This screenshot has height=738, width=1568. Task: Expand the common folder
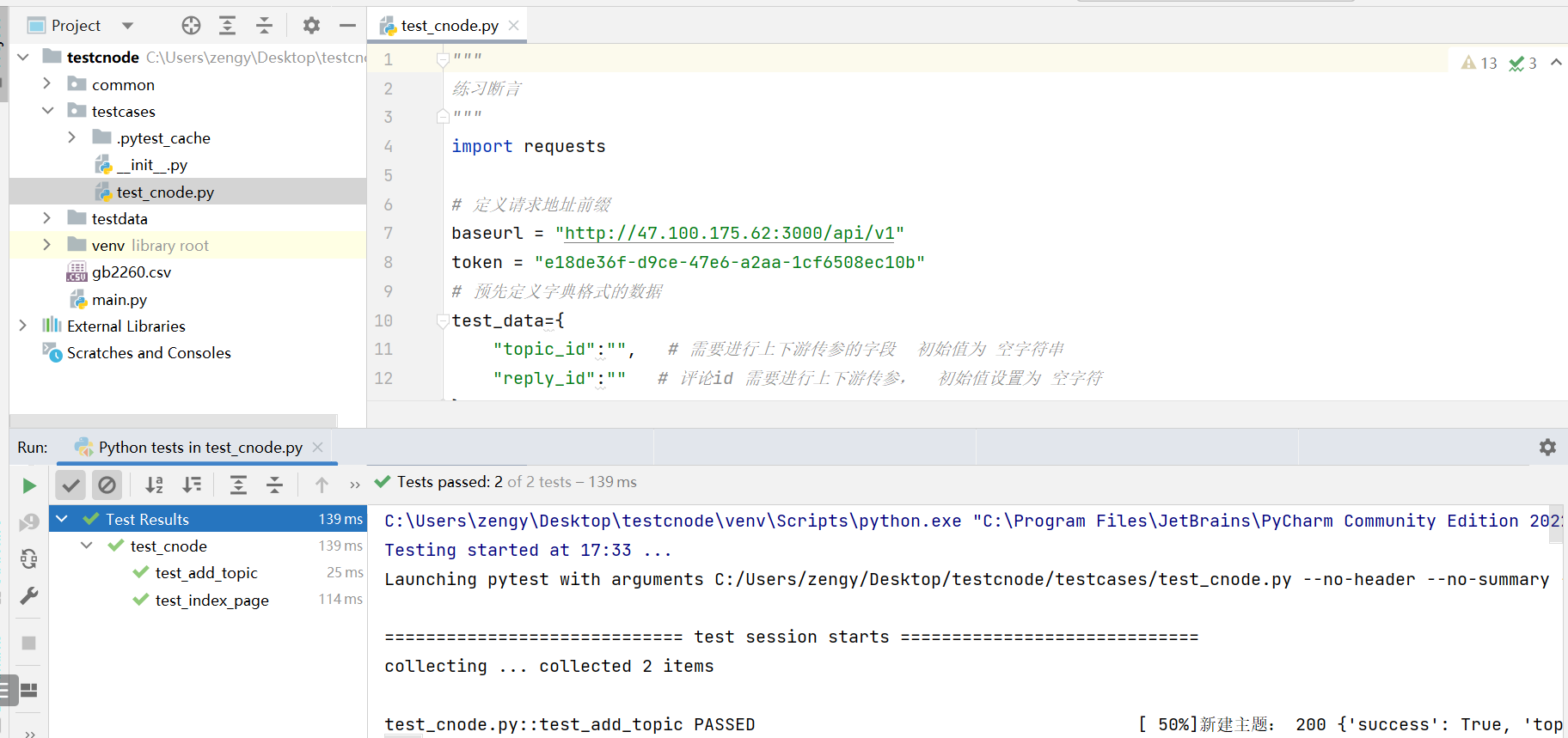[47, 84]
